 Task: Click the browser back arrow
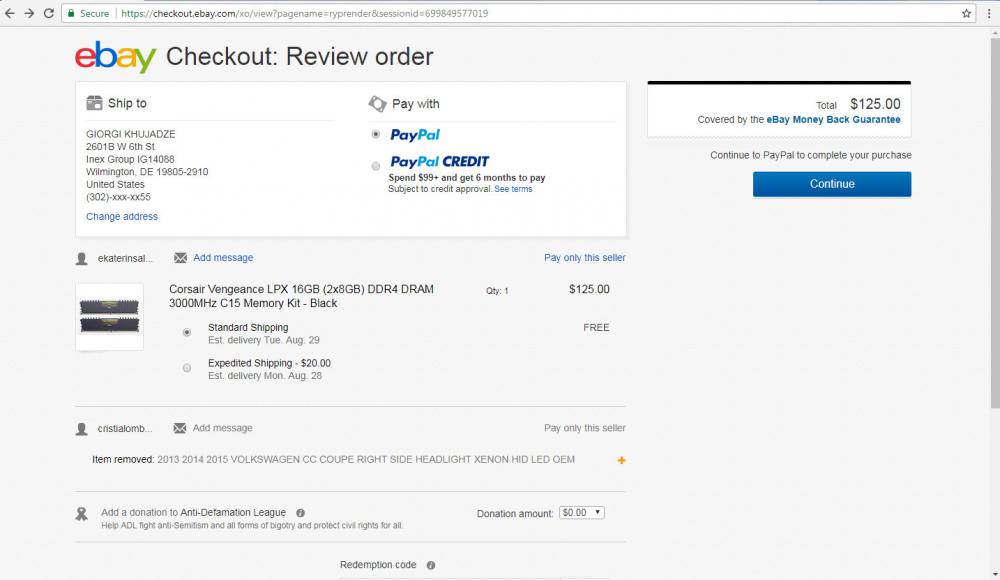[x=10, y=13]
